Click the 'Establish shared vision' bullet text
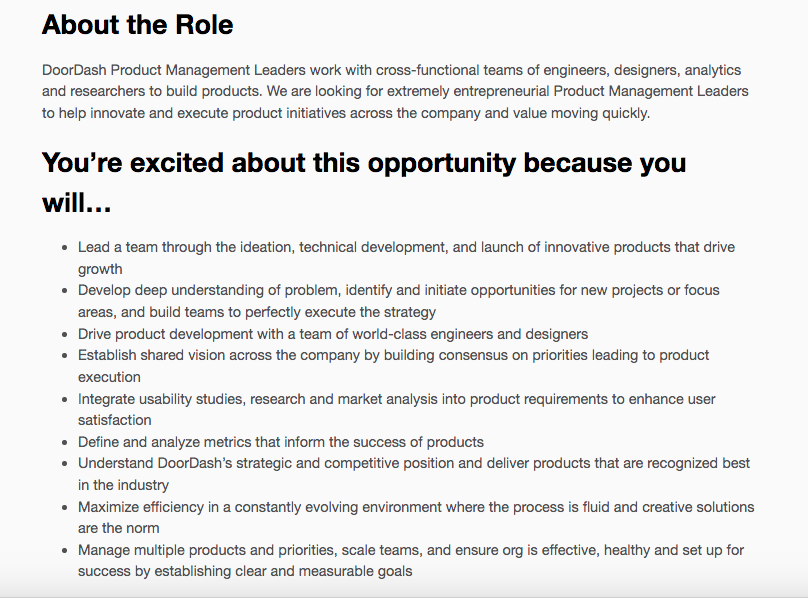Image resolution: width=808 pixels, height=598 pixels. 393,366
